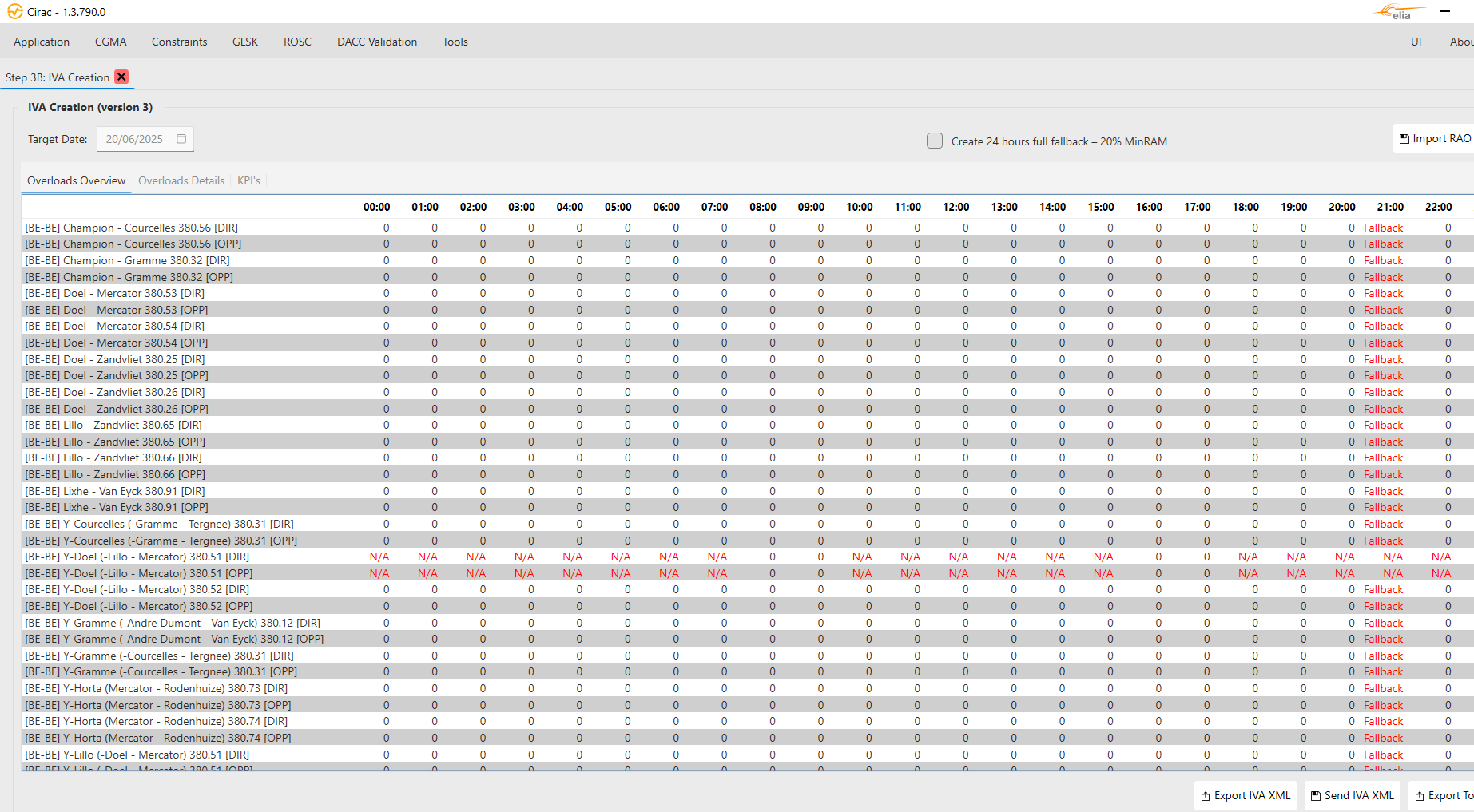
Task: Click the Import RAO button
Action: (x=1435, y=139)
